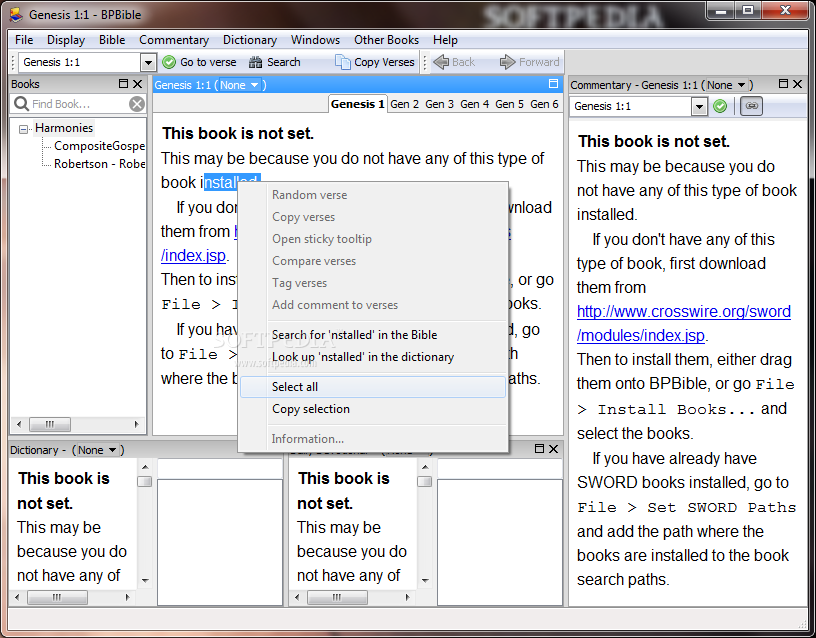Click the Forward arrow toolbar button
Viewport: 816px width, 638px height.
click(x=529, y=62)
